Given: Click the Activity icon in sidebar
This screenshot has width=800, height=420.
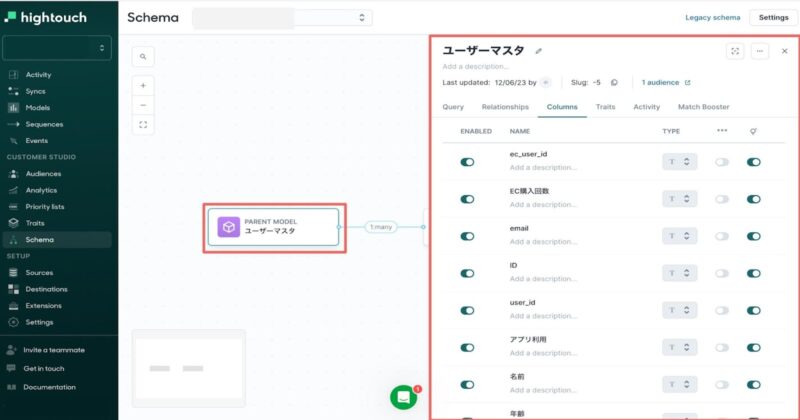Looking at the screenshot, I should pos(14,75).
